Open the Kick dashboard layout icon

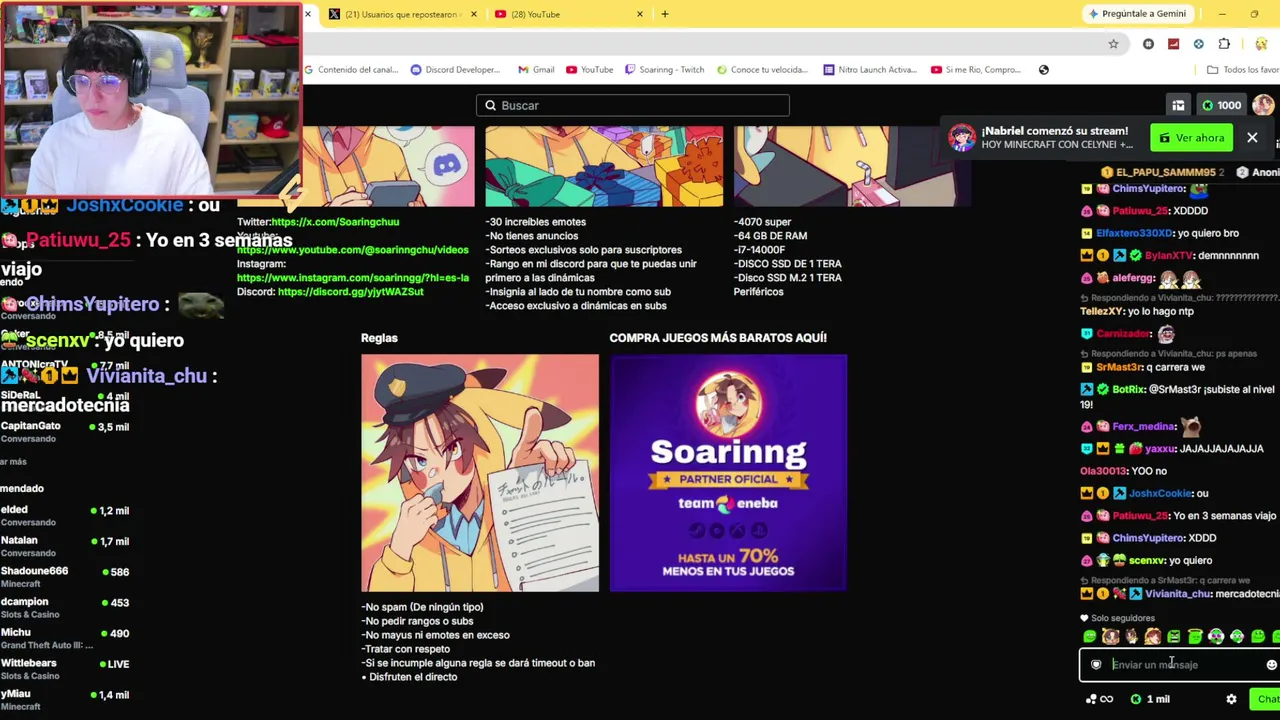(x=1178, y=105)
